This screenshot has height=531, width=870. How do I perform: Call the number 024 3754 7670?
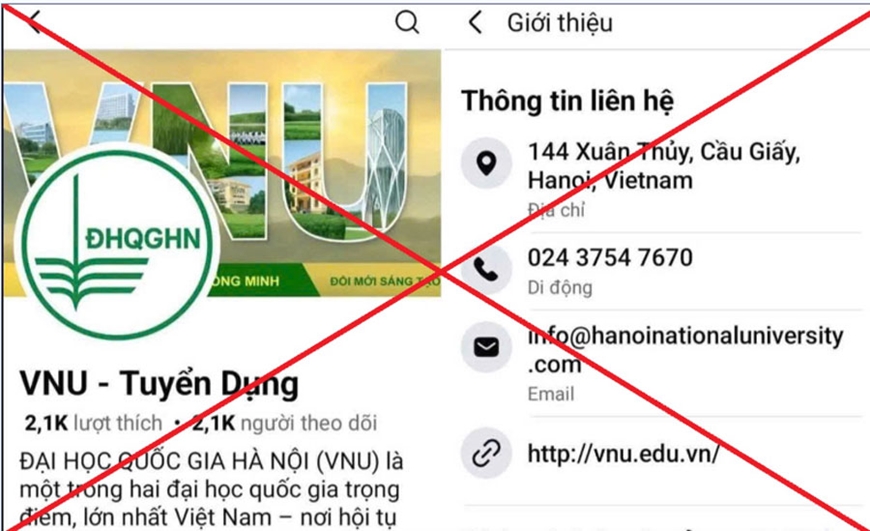pos(610,257)
